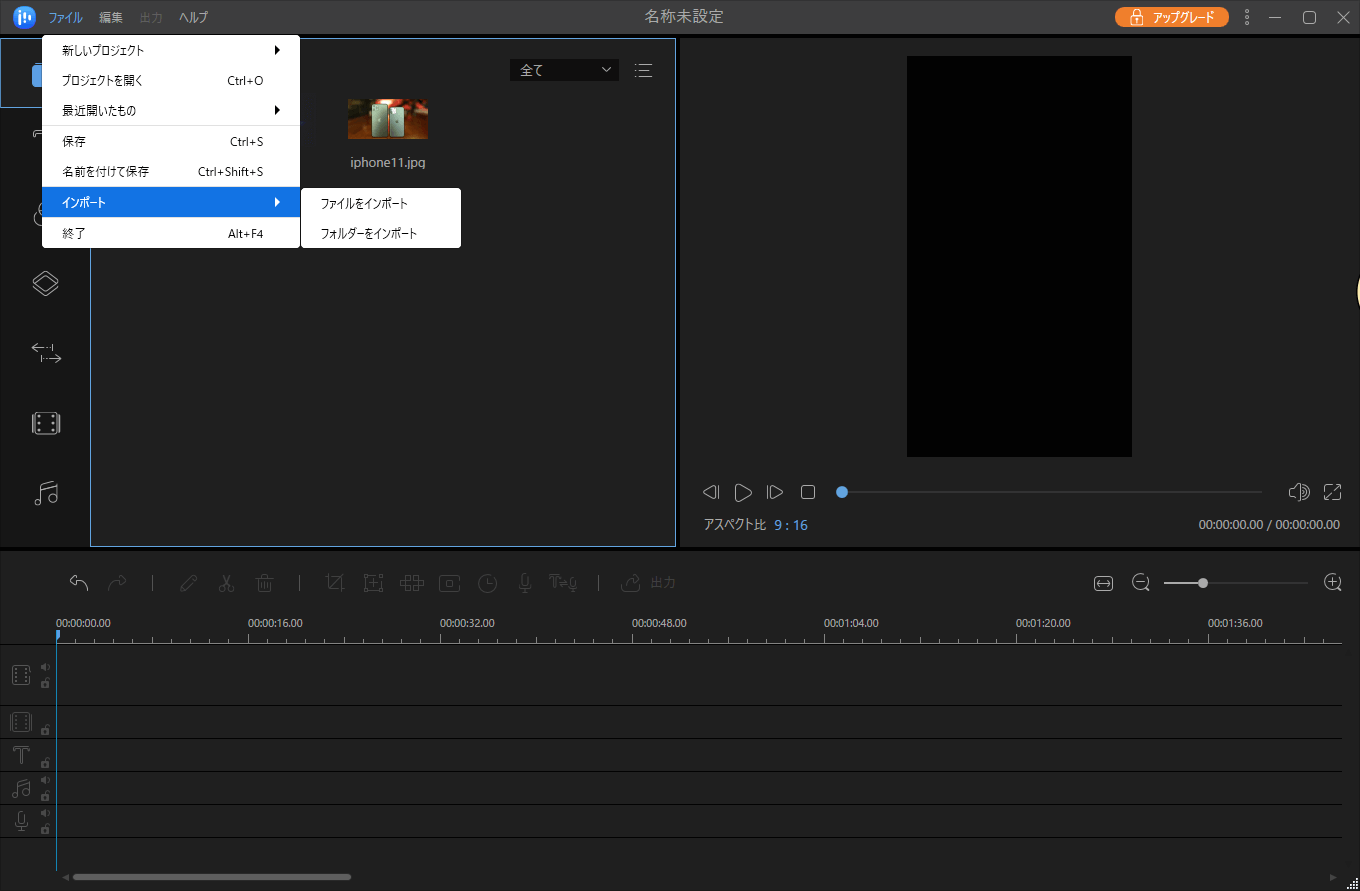
Task: Open the 全て media filter dropdown
Action: [564, 70]
